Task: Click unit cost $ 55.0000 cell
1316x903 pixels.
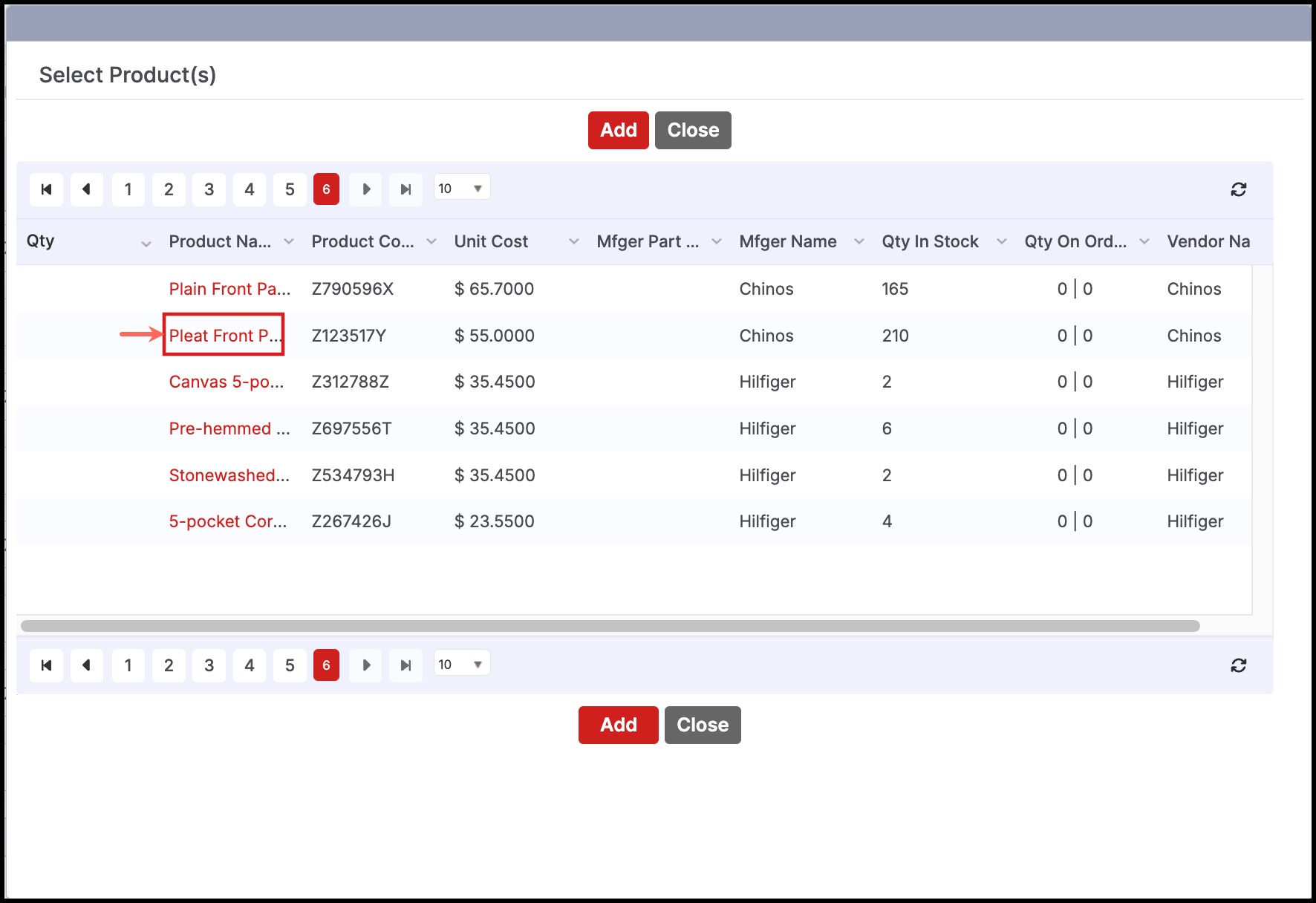Action: point(495,336)
